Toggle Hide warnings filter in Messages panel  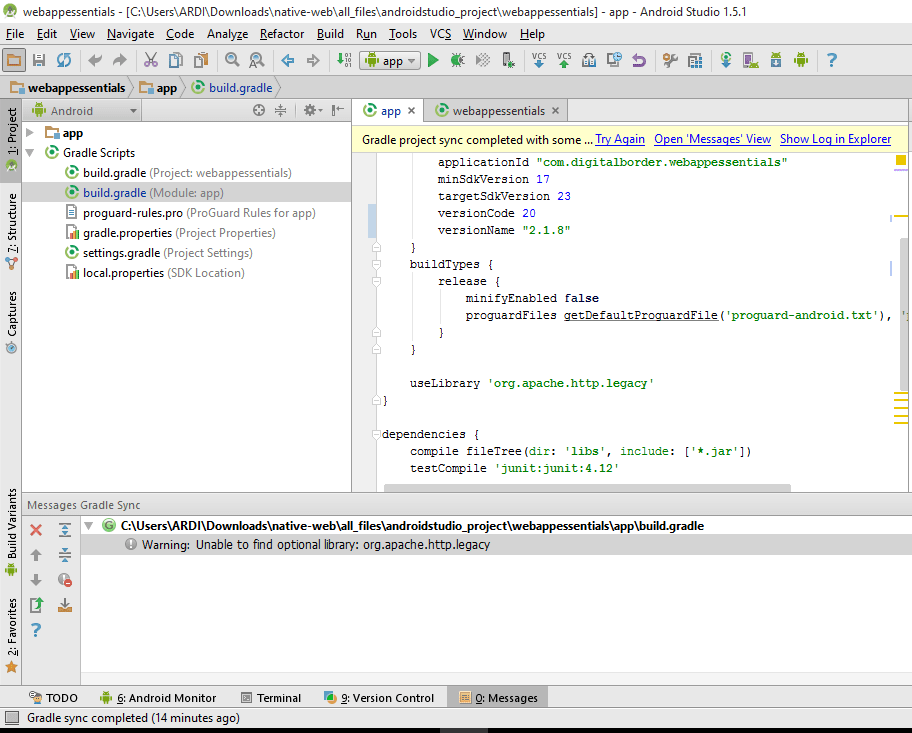tap(65, 580)
